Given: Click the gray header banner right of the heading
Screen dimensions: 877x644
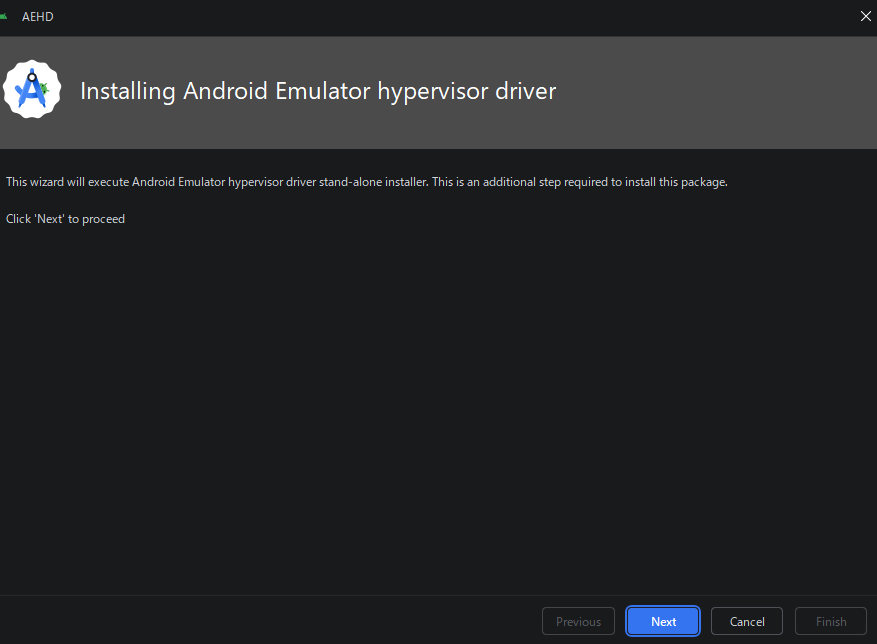Looking at the screenshot, I should coord(720,92).
